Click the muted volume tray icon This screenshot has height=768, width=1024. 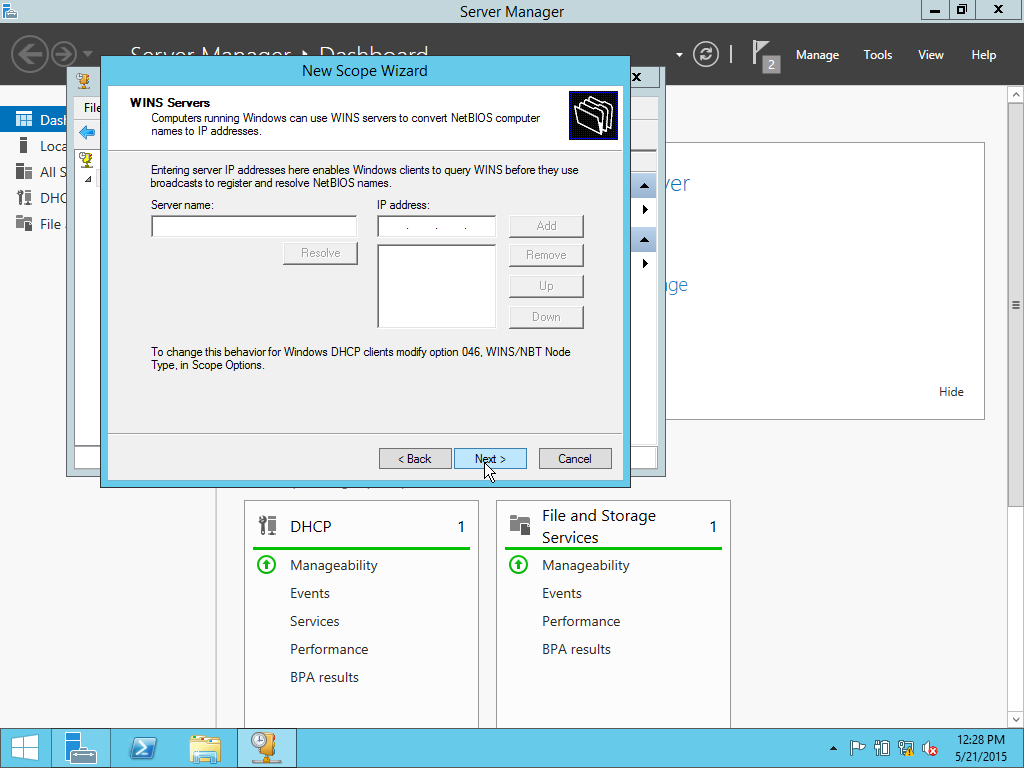(x=929, y=748)
